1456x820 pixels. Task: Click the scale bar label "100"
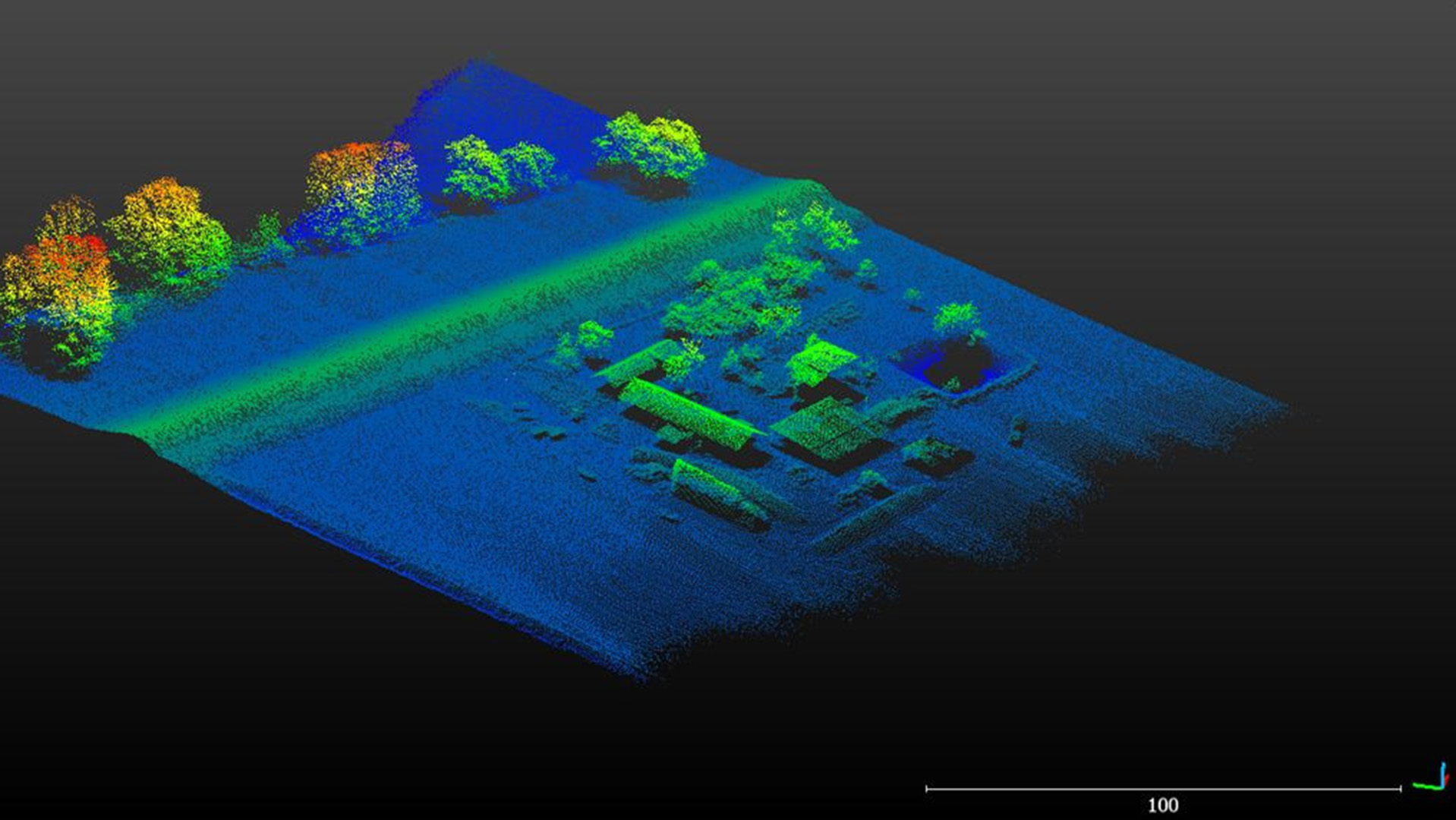(1162, 806)
